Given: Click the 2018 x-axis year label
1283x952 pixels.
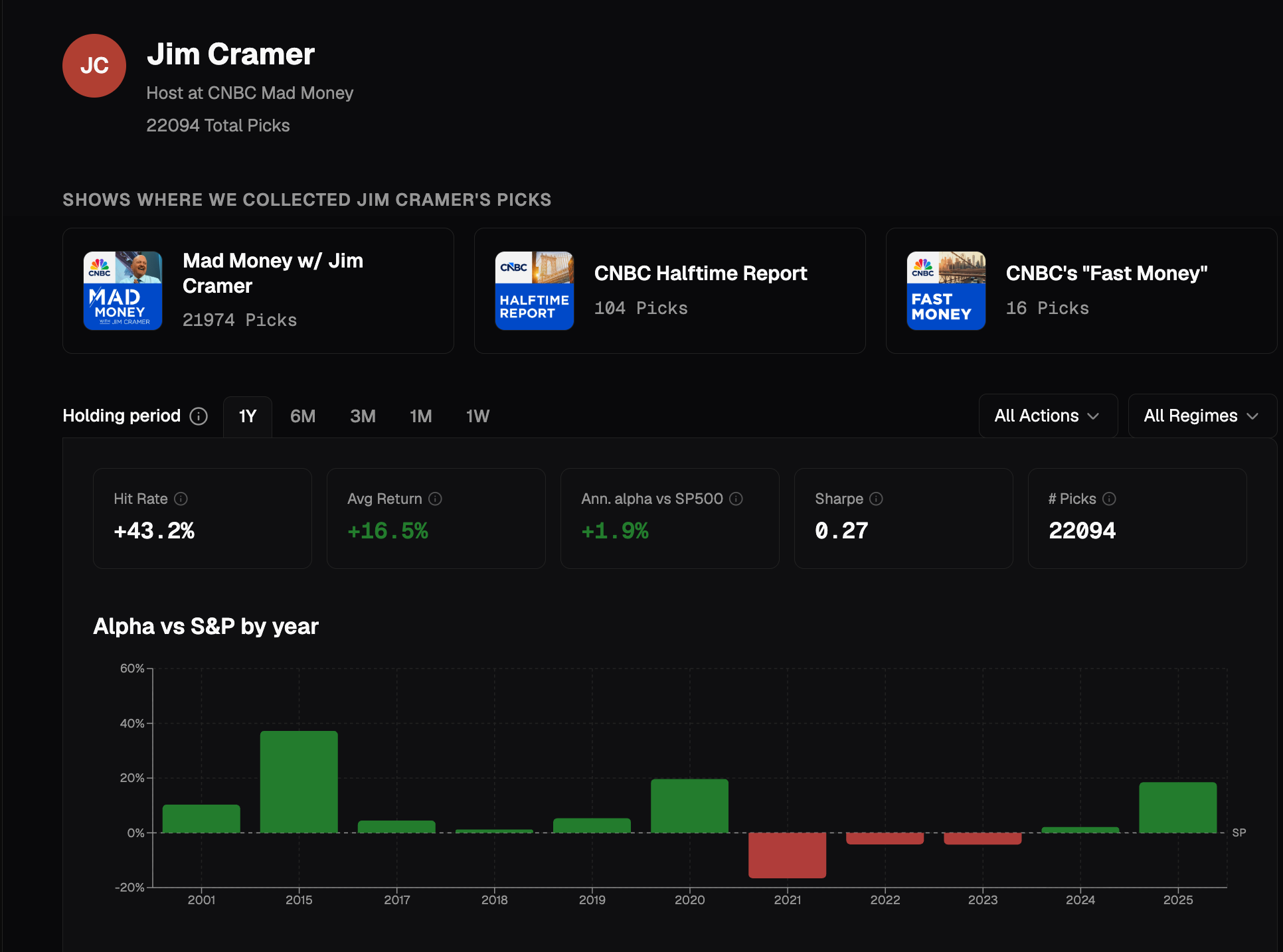Looking at the screenshot, I should (x=494, y=900).
